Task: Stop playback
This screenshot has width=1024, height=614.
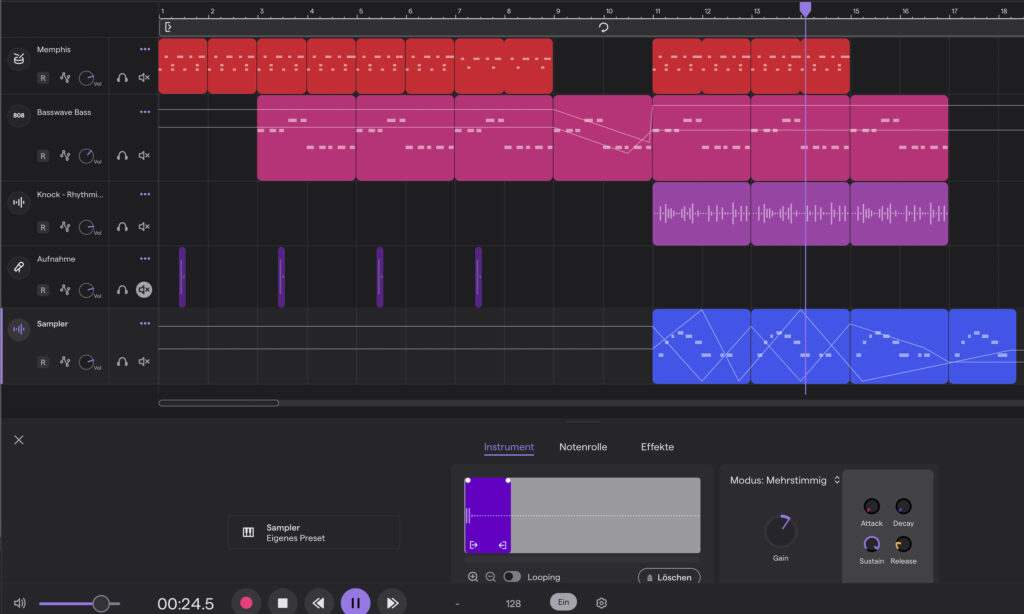Action: pos(283,603)
